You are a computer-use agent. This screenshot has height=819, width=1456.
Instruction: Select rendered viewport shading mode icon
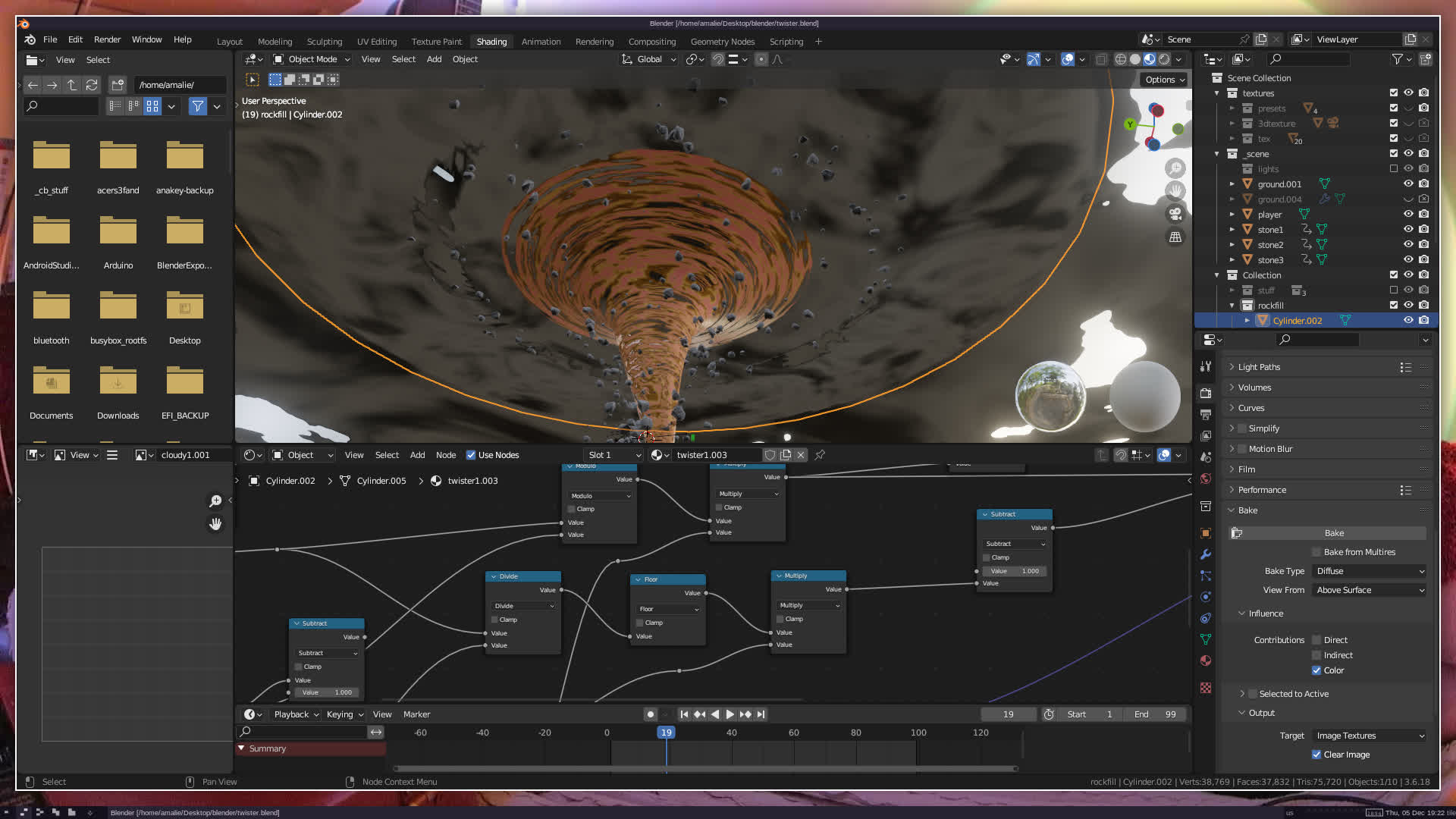point(1164,59)
